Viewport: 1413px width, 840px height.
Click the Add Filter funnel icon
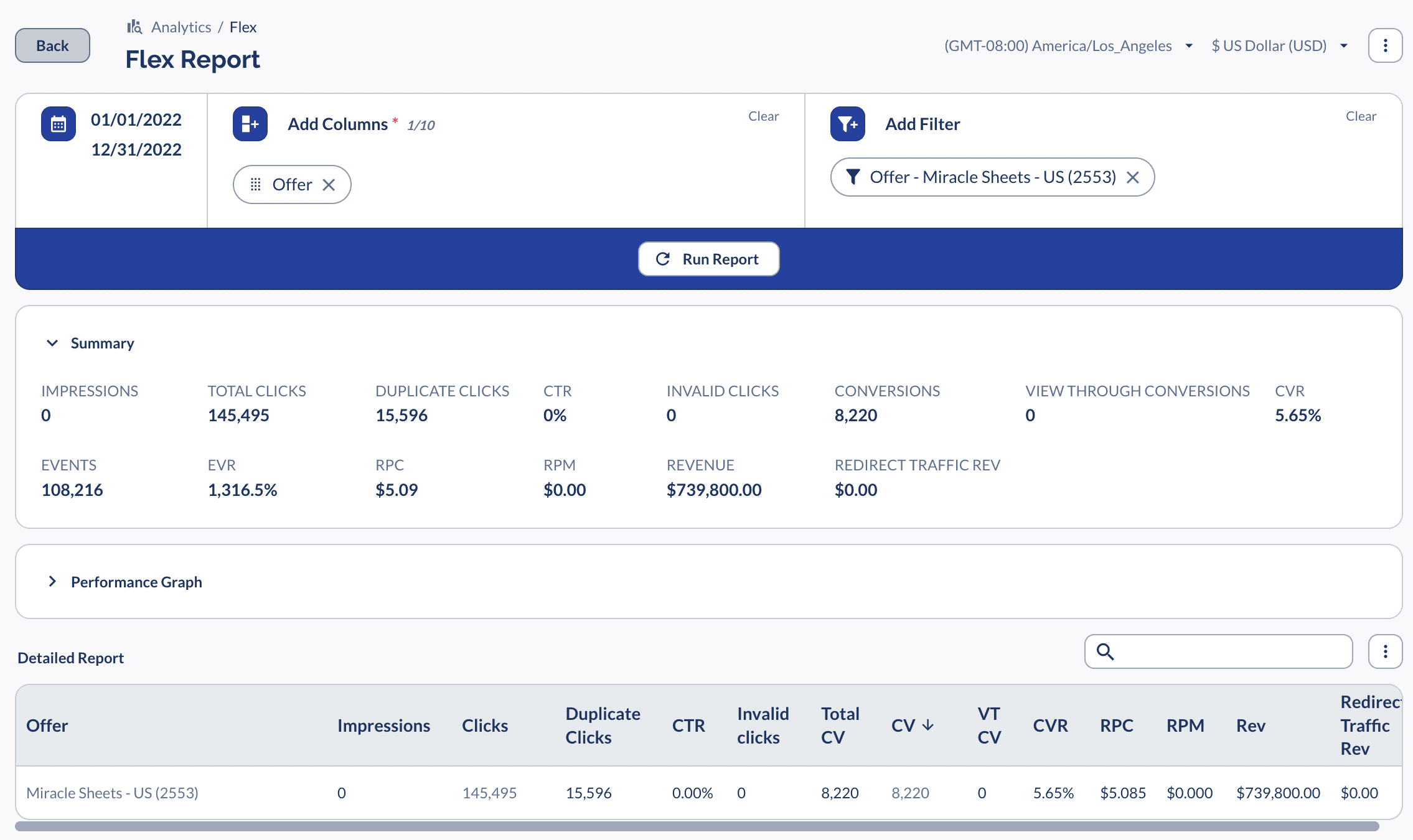[x=847, y=124]
